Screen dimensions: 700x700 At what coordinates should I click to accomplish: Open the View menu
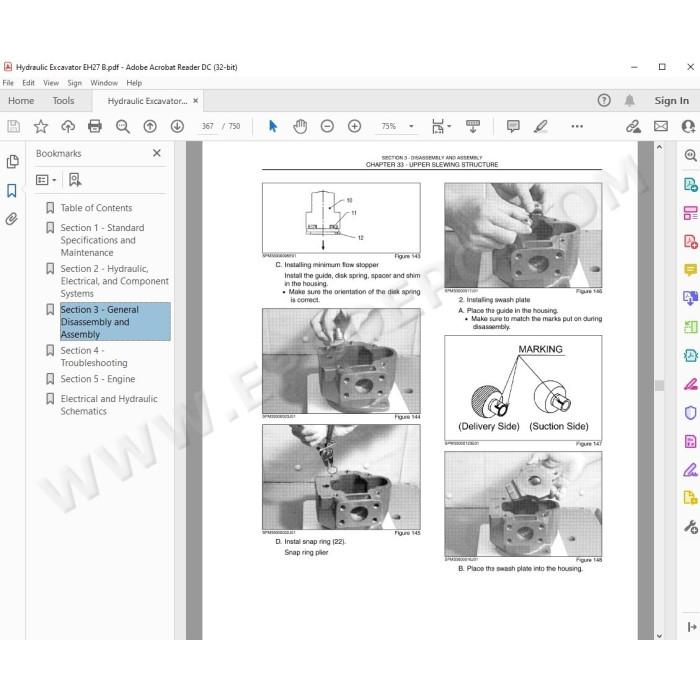point(51,83)
